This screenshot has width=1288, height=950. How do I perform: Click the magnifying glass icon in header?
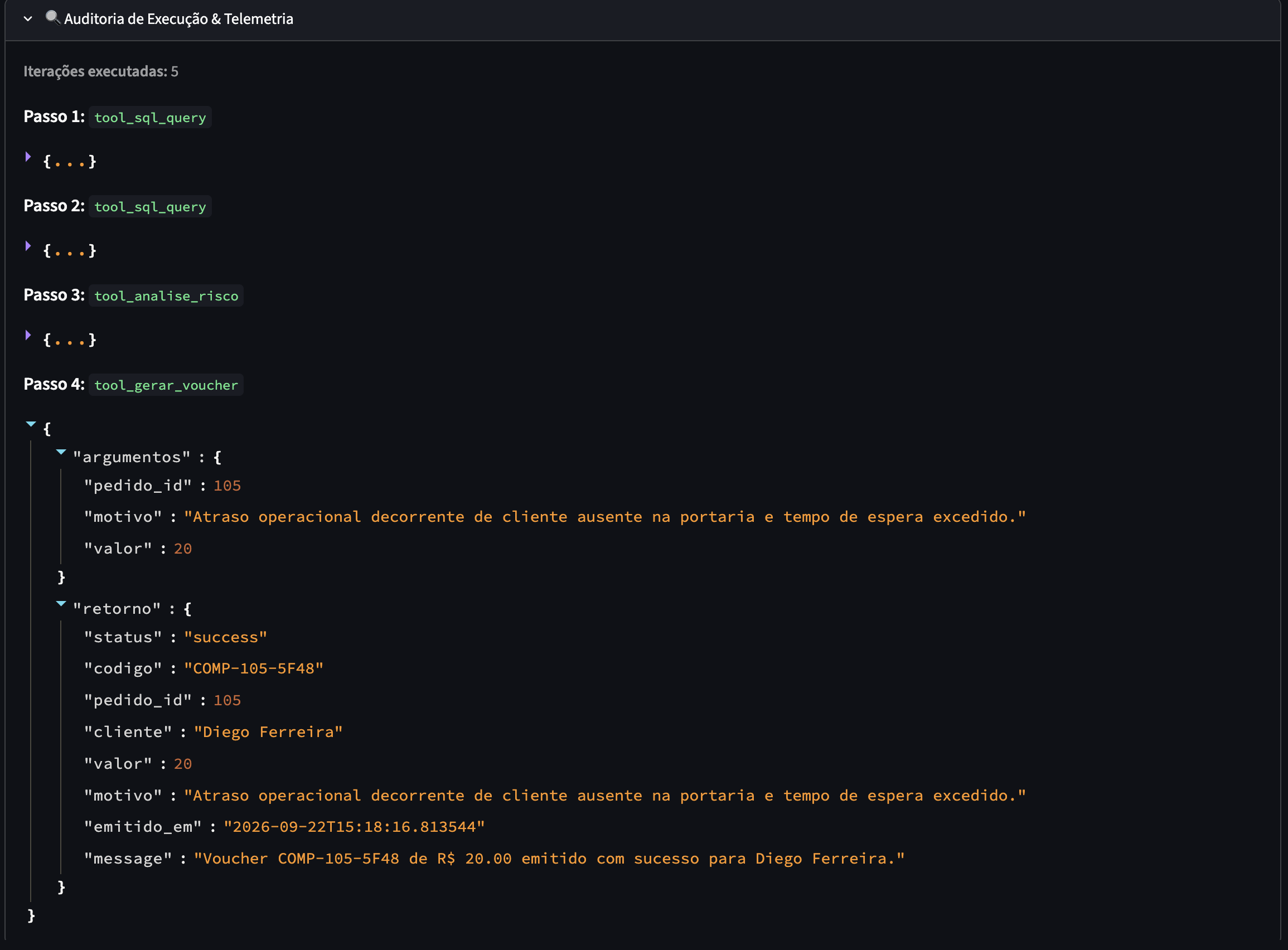click(53, 18)
